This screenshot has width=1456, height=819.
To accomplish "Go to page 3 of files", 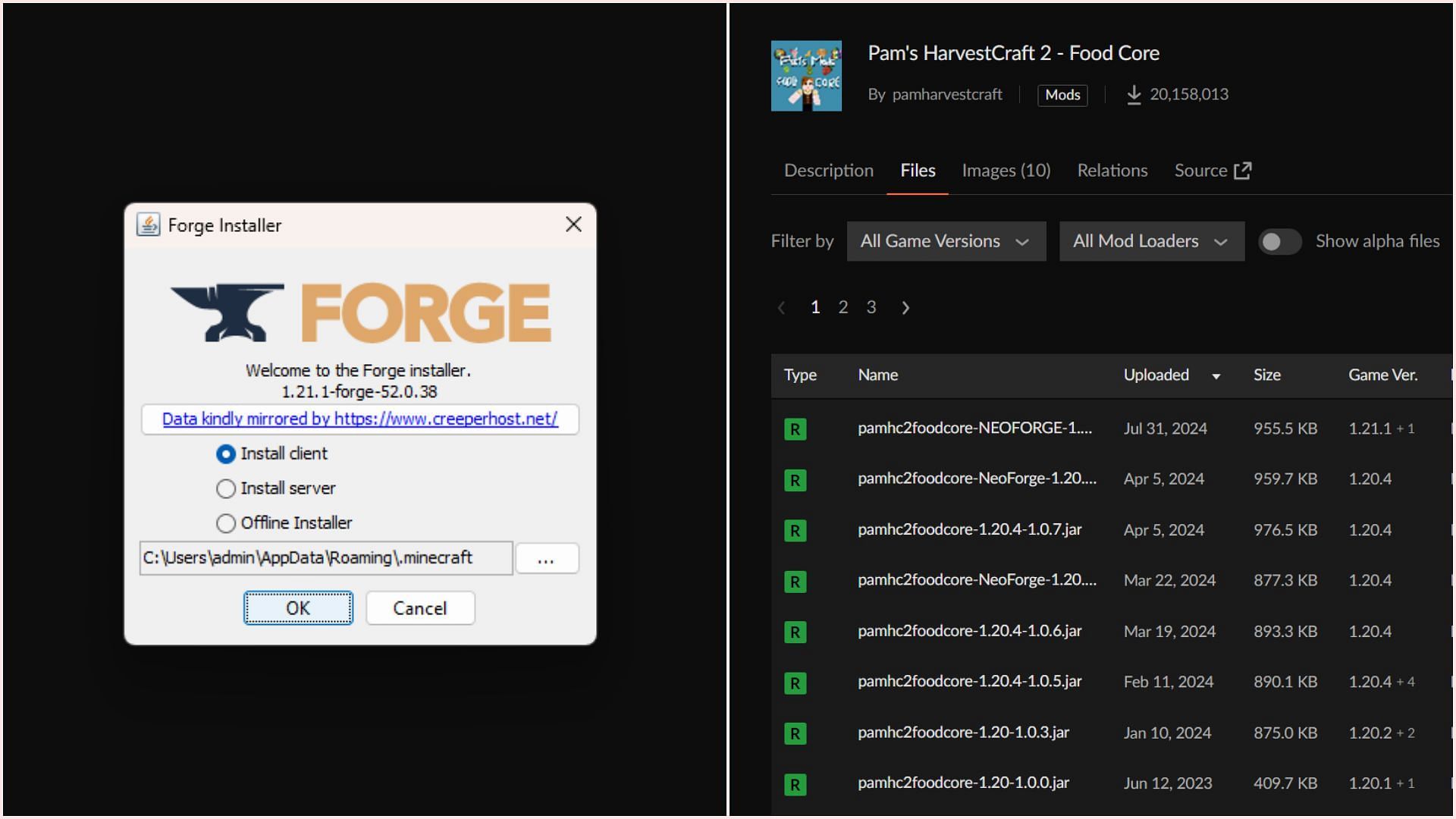I will point(871,307).
